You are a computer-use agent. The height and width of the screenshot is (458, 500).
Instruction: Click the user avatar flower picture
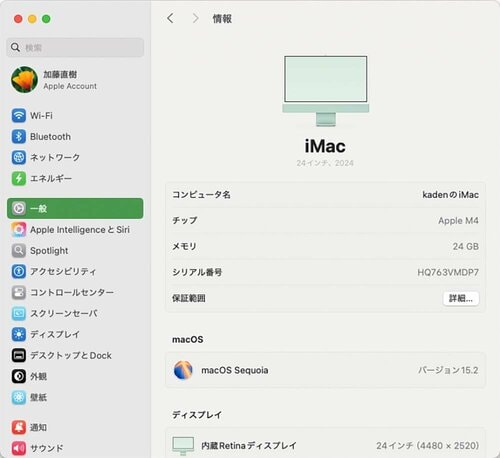coord(24,80)
